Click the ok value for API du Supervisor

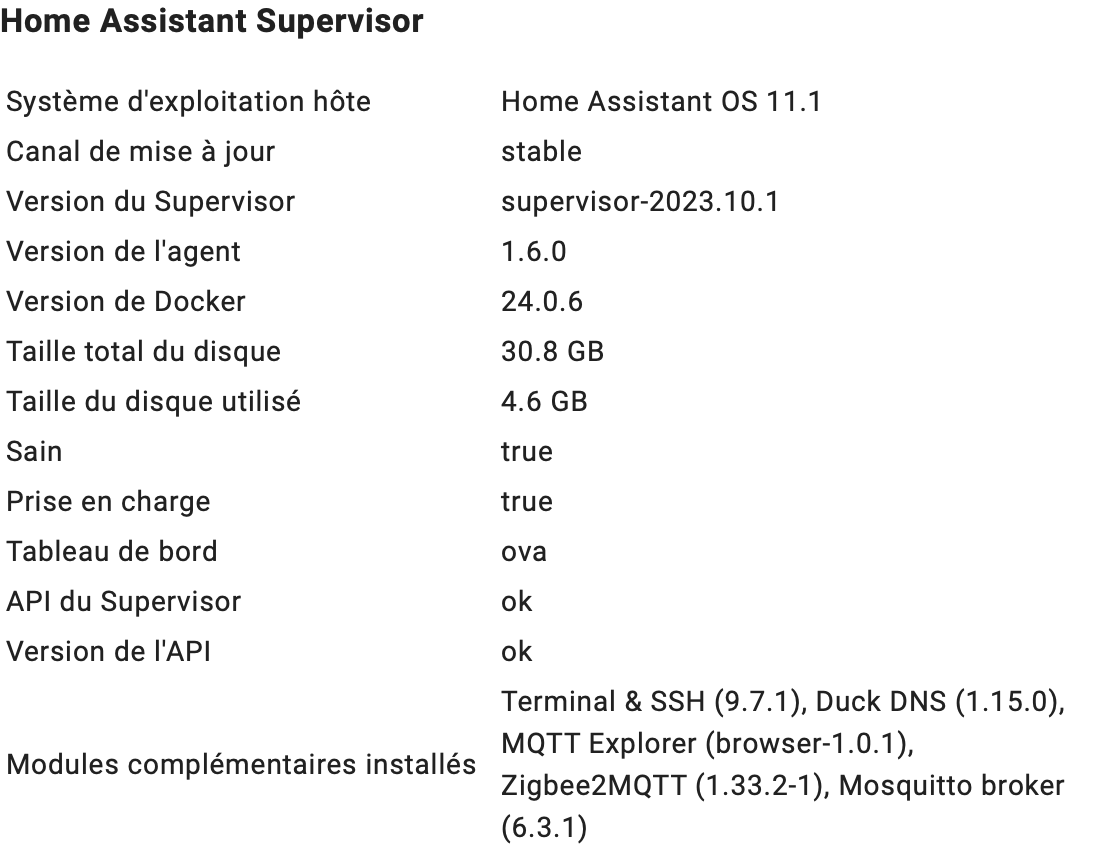click(x=516, y=602)
